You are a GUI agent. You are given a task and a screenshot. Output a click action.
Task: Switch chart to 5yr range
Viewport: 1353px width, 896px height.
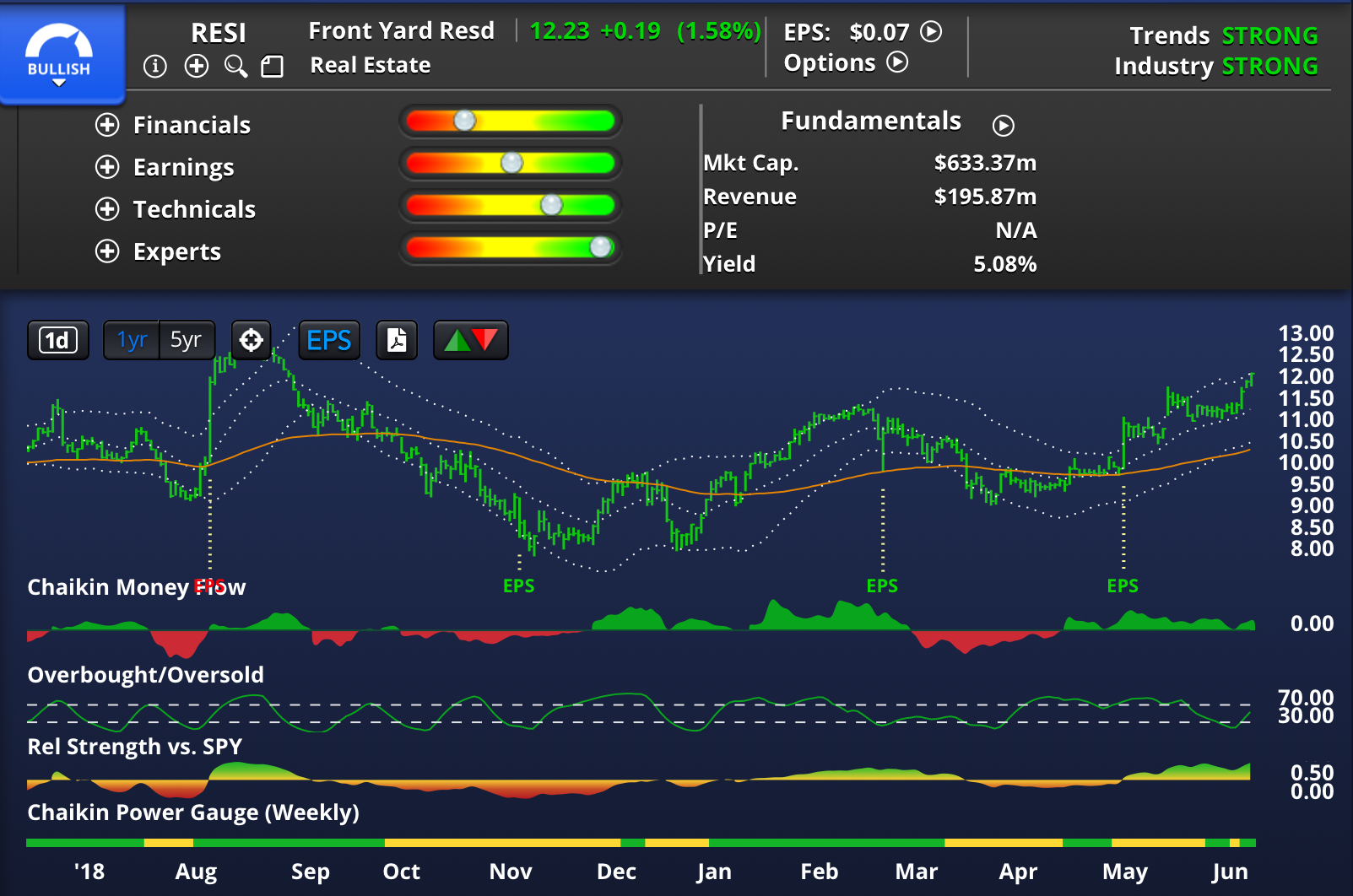tap(186, 340)
